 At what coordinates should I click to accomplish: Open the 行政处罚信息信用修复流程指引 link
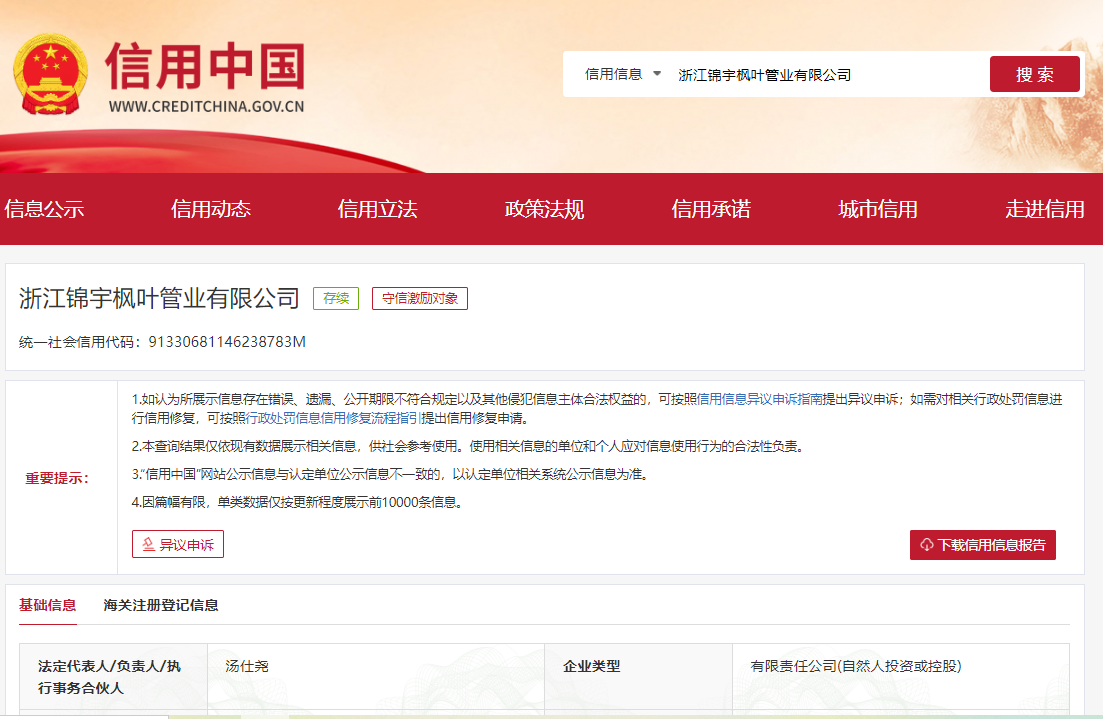(333, 418)
